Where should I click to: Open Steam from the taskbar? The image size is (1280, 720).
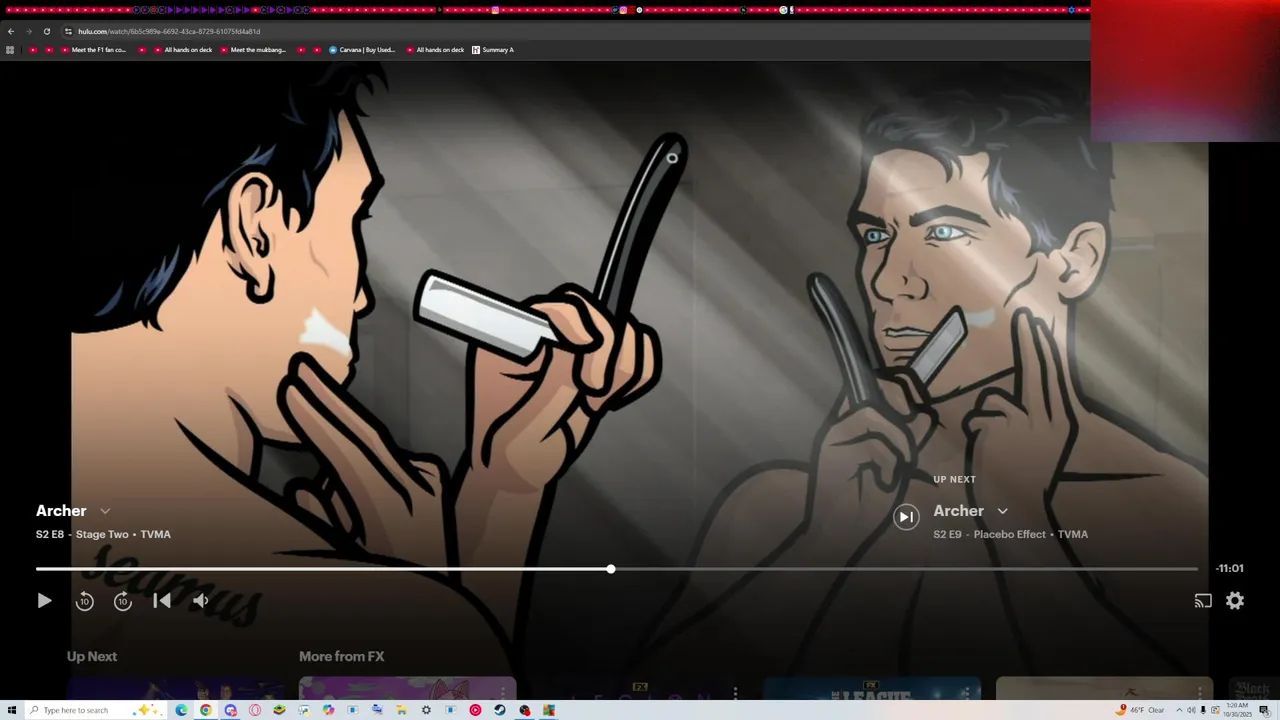[499, 710]
